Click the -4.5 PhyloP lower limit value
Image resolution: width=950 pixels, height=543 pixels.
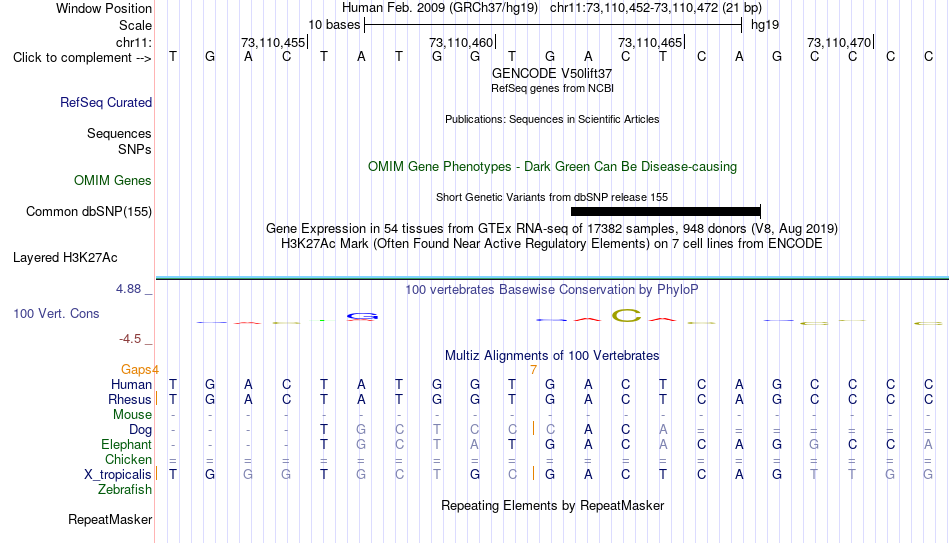pos(130,339)
